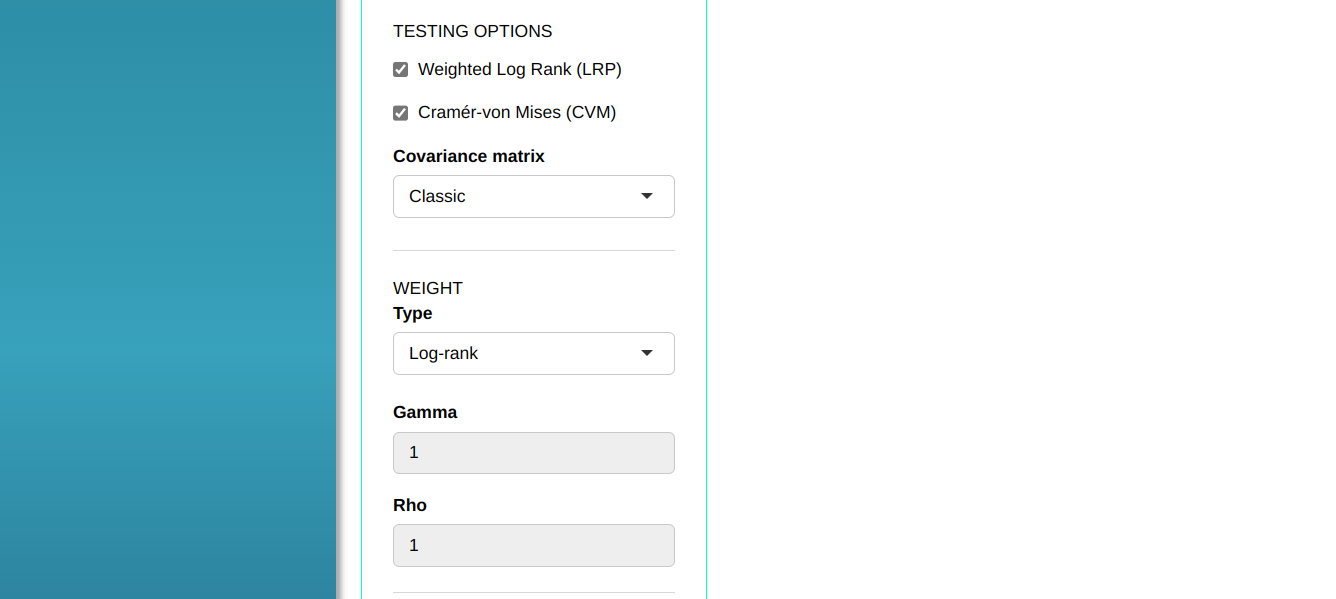The image size is (1336, 599).
Task: Click the caret arrow in Log-rank dropdown
Action: (647, 353)
